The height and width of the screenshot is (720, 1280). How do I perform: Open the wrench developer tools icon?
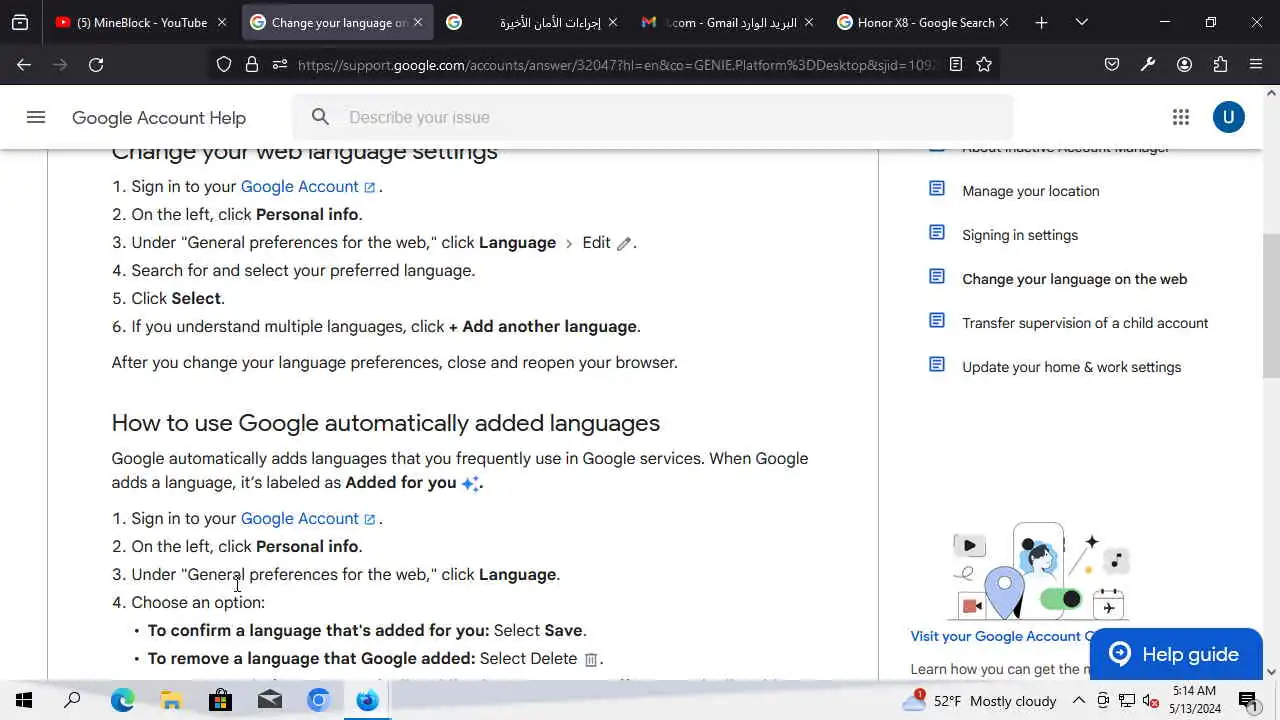(1148, 64)
